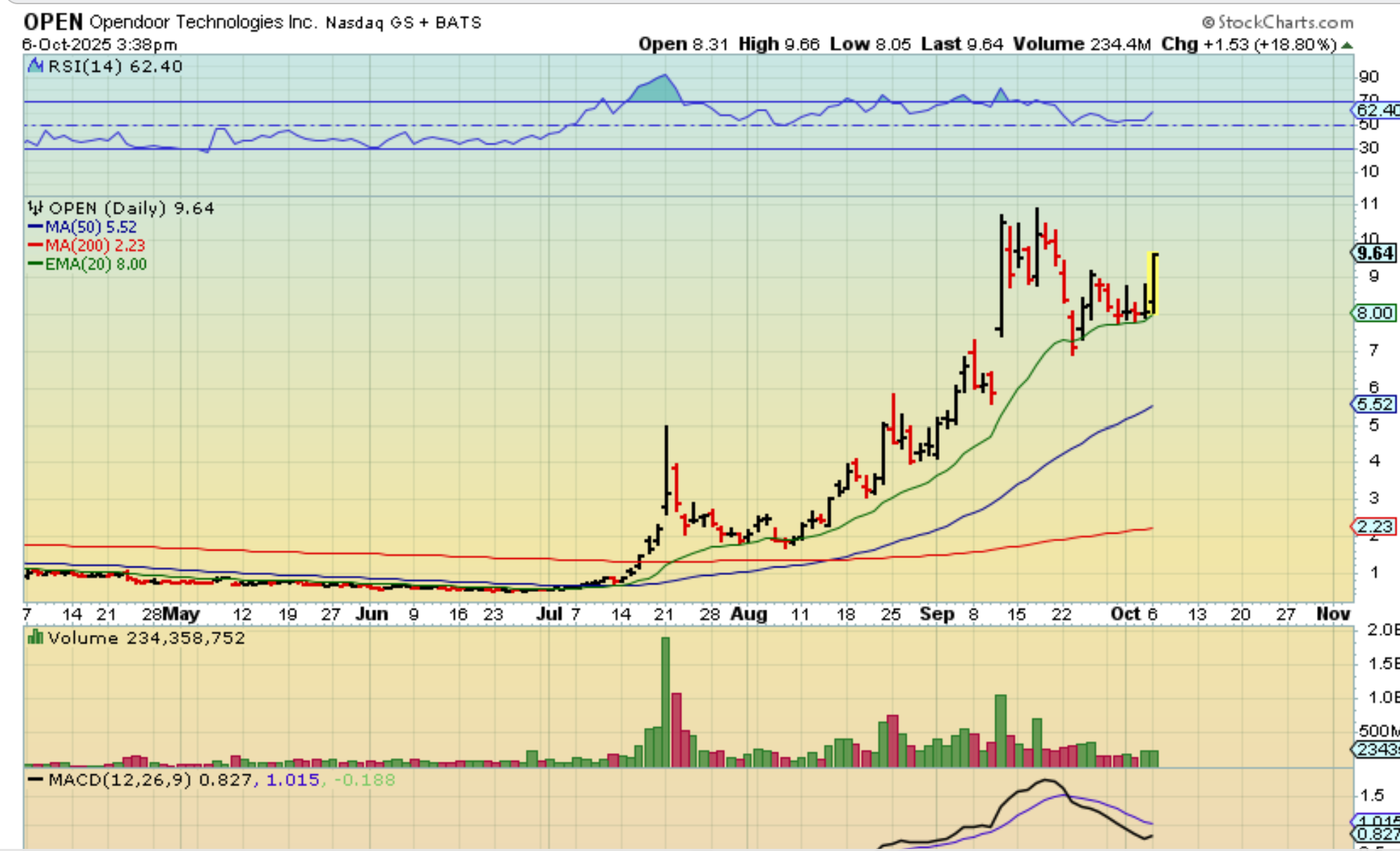Screen dimensions: 1400x851
Task: Click the blue MA(50) legend dash
Action: [35, 227]
